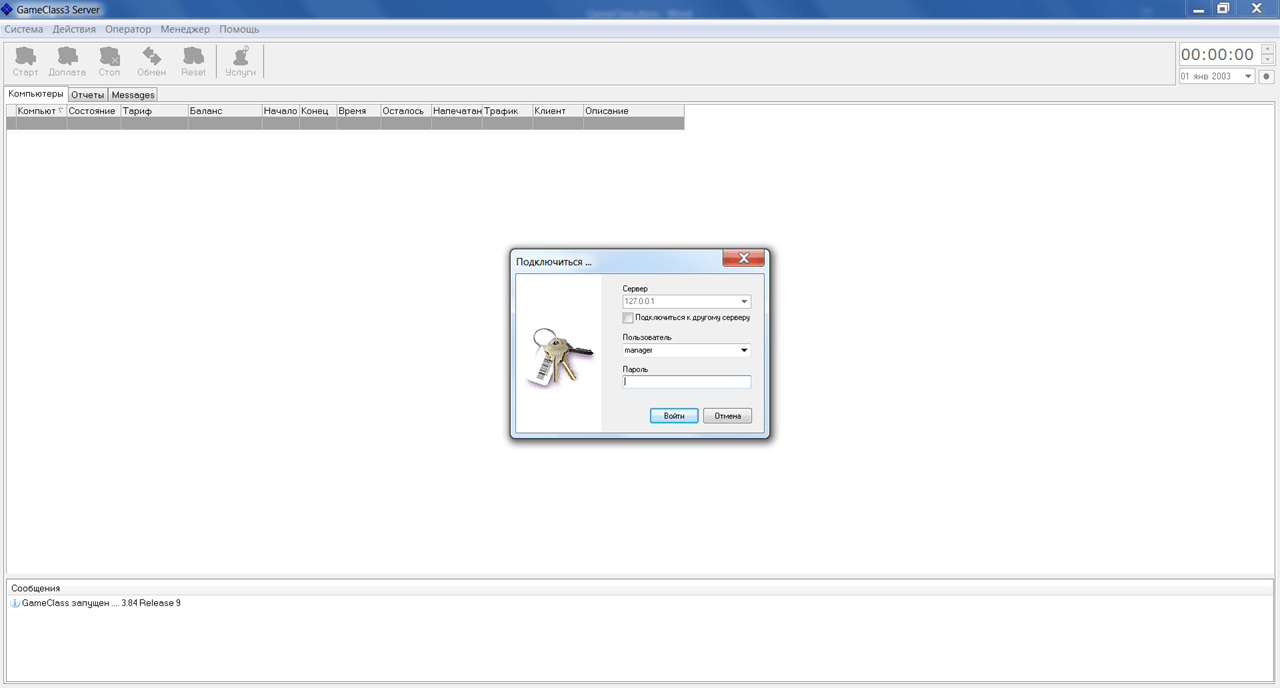Viewport: 1280px width, 688px height.
Task: Open the Помощь menu
Action: tap(239, 29)
